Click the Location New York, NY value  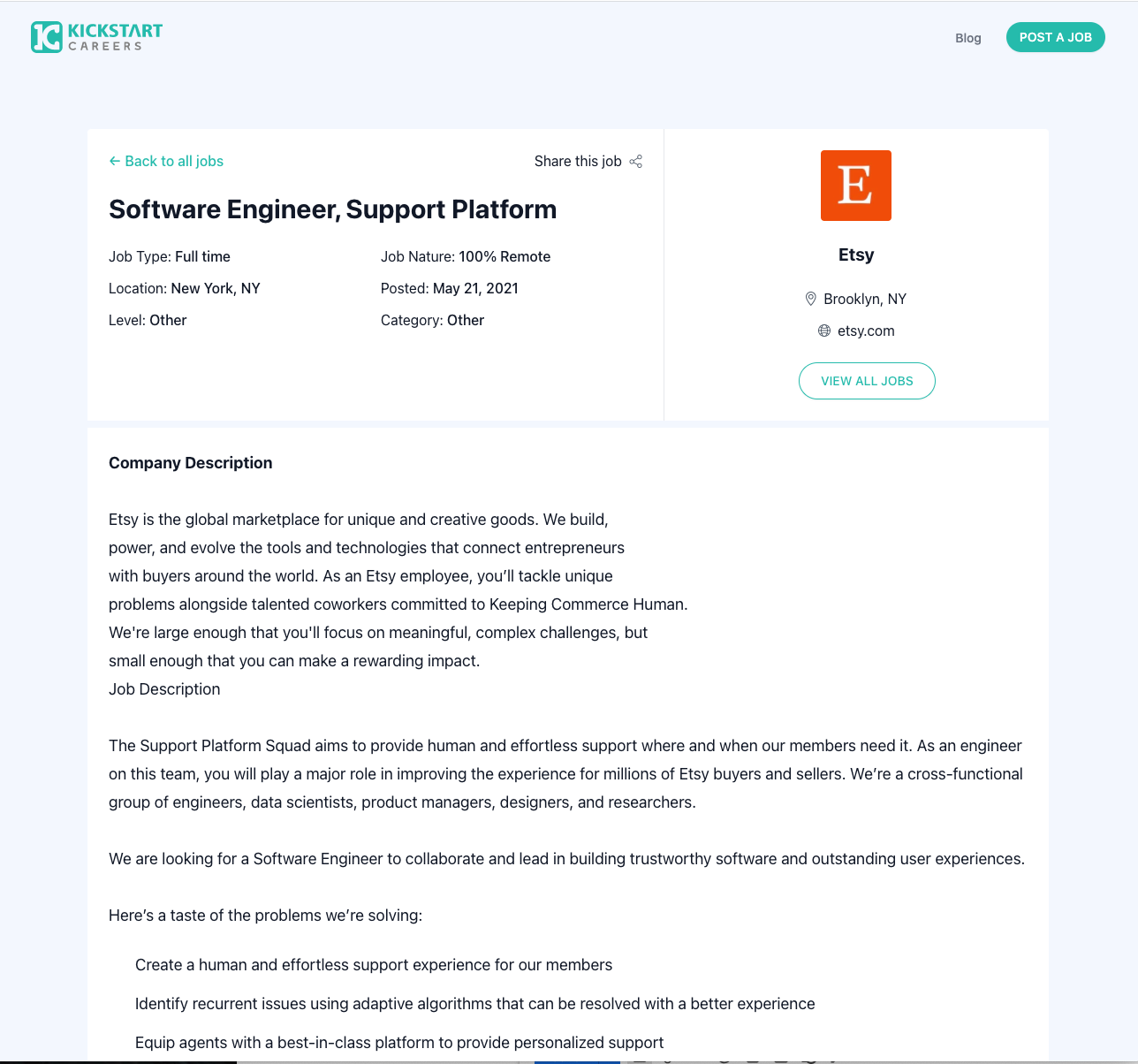(216, 288)
